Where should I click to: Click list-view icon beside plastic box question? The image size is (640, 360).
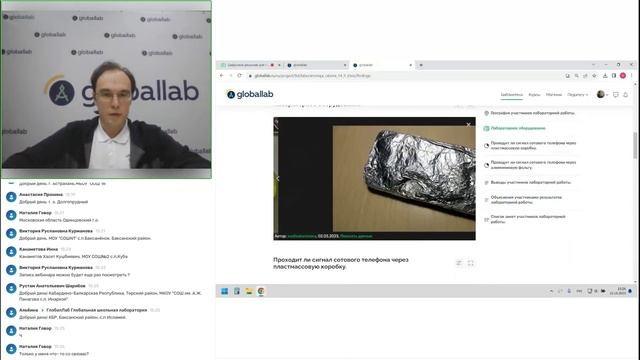tap(459, 263)
